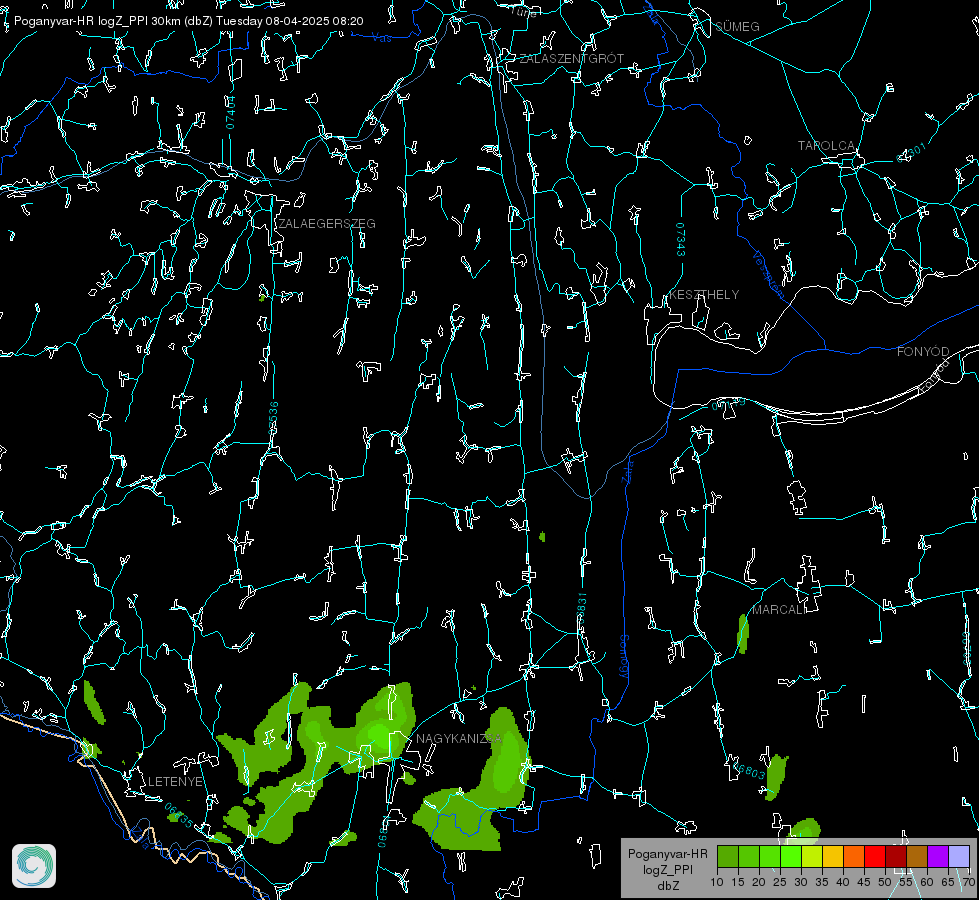Image resolution: width=979 pixels, height=900 pixels.
Task: Select the 50–55 dBZ dark red swatch
Action: click(x=896, y=856)
